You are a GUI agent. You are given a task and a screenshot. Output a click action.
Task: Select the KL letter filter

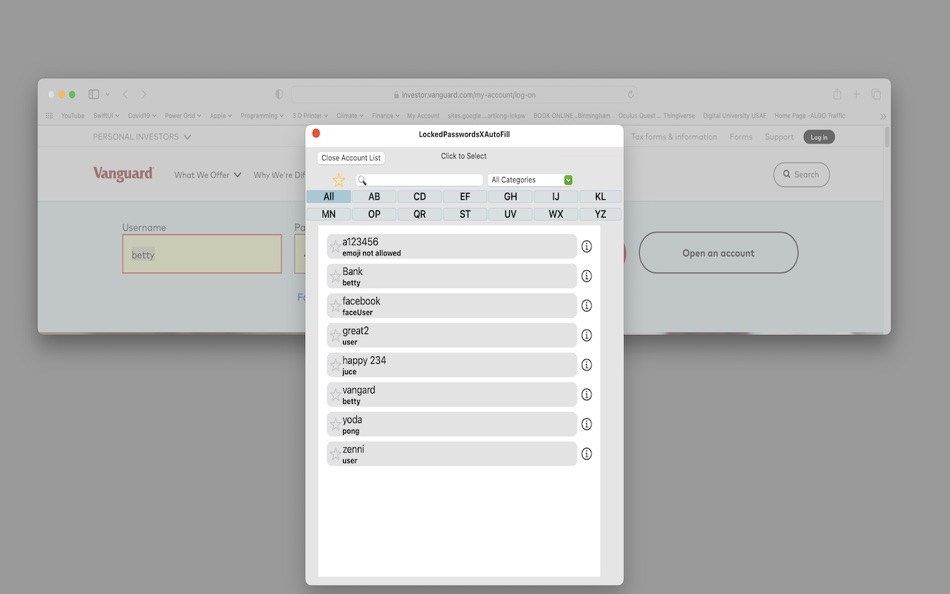click(600, 196)
